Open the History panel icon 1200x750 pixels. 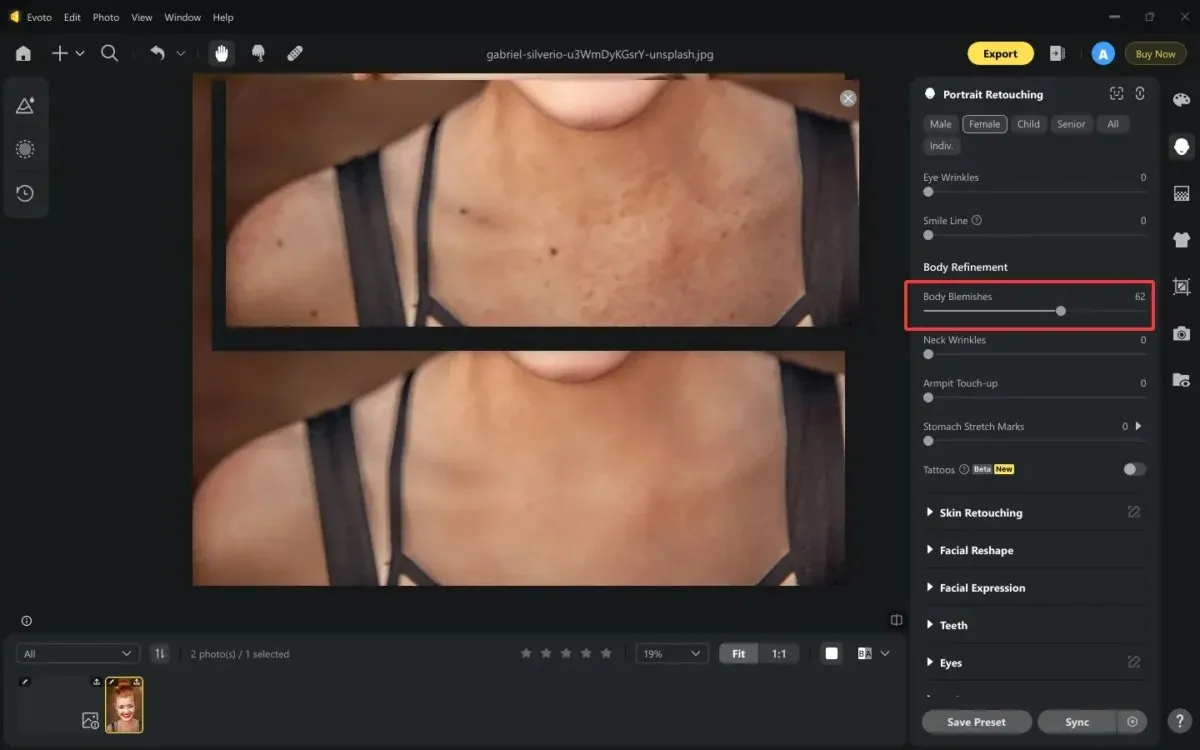(x=25, y=193)
